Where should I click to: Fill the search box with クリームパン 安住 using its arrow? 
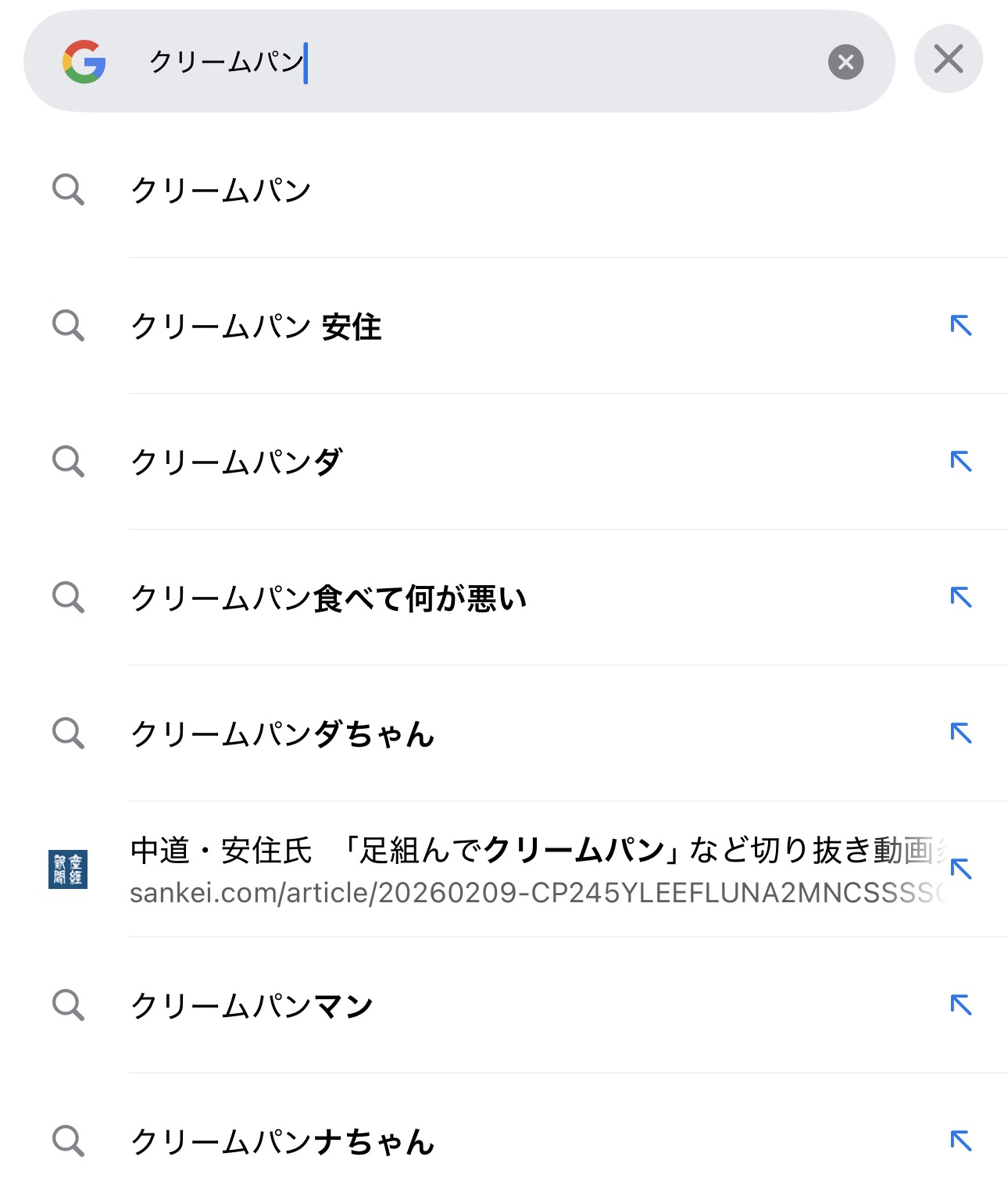[960, 325]
